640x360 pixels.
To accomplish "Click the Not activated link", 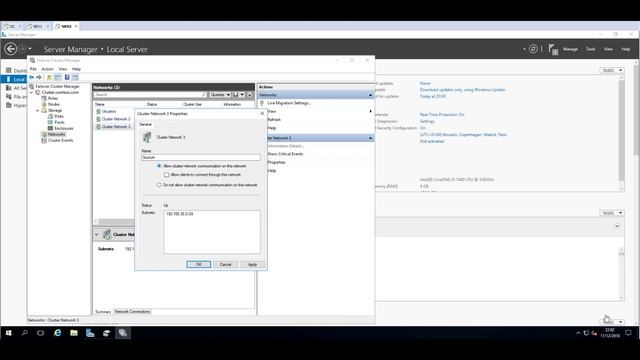I will click(x=432, y=141).
